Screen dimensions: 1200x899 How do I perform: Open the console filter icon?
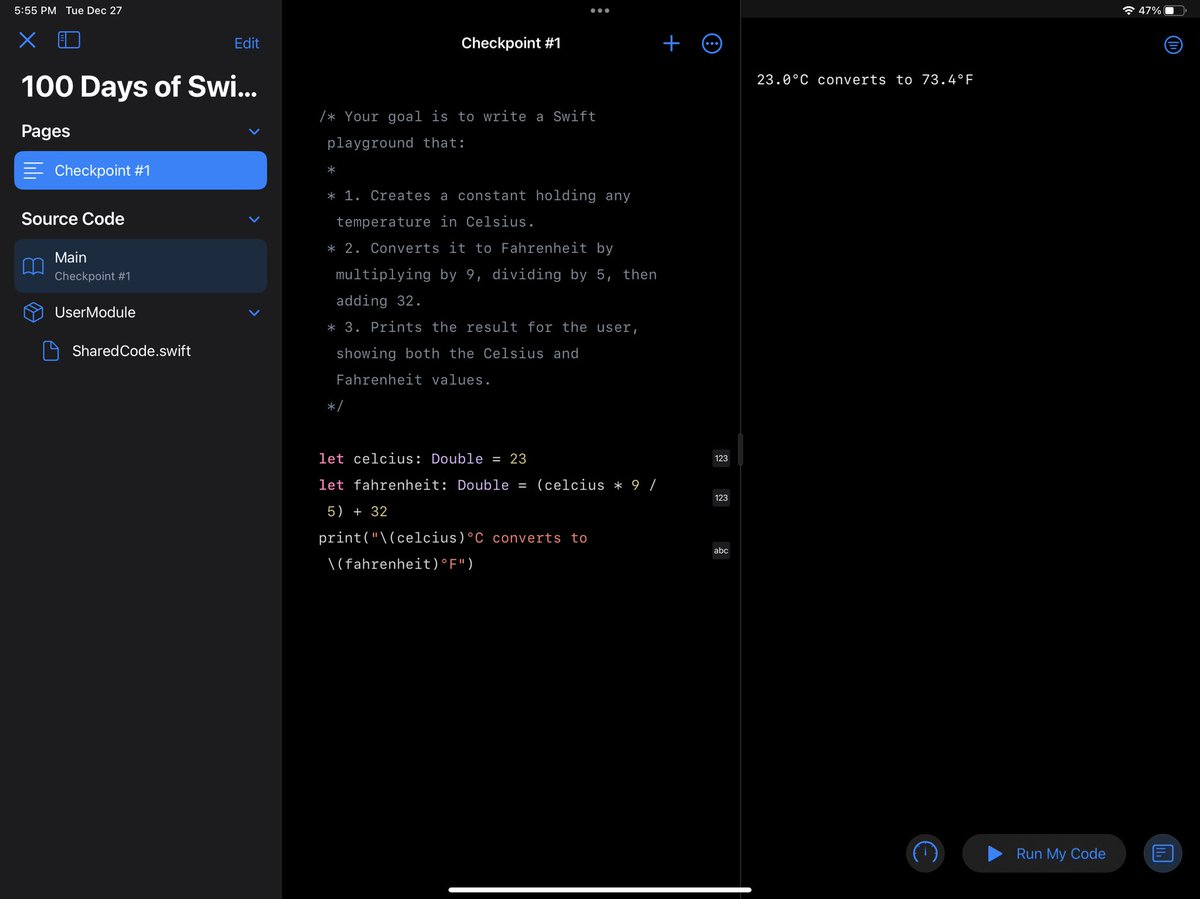[x=1174, y=45]
